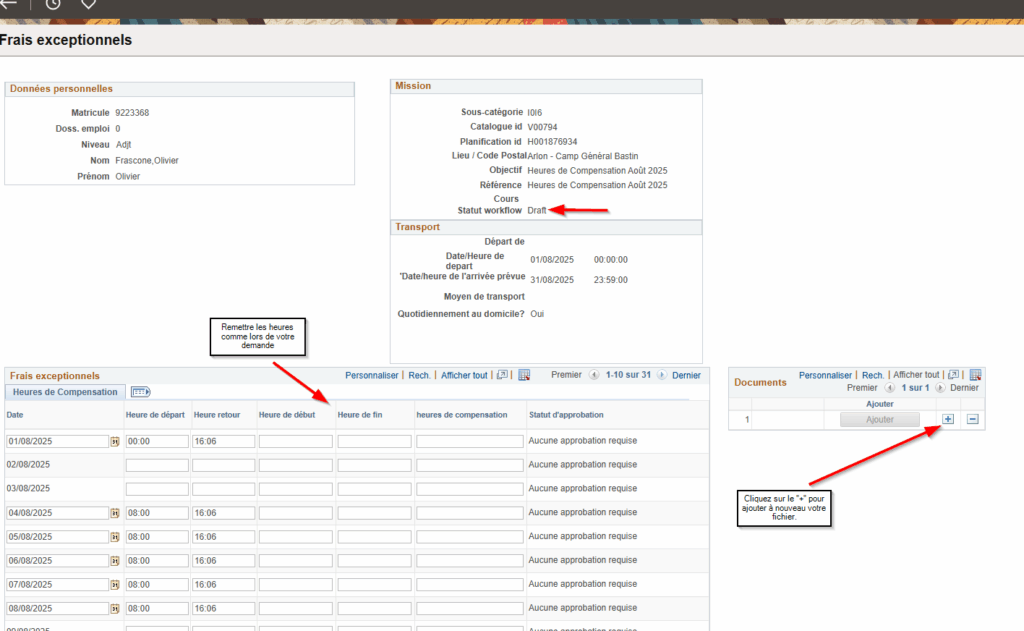Select the Heures de Compensation tab
The image size is (1024, 631).
[x=65, y=392]
